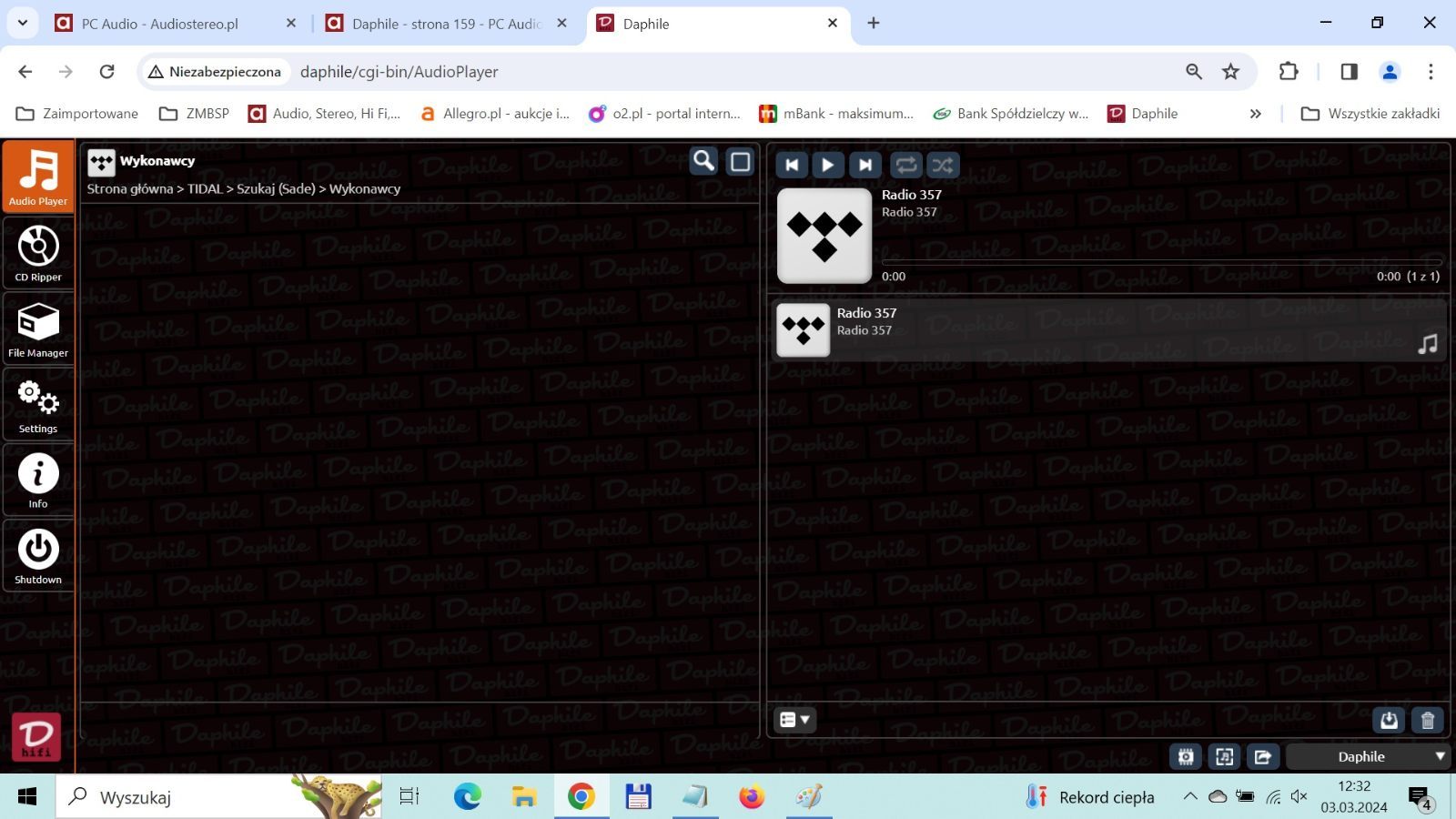Click the TIDAL icon next to Wykonawcy title

tap(101, 163)
